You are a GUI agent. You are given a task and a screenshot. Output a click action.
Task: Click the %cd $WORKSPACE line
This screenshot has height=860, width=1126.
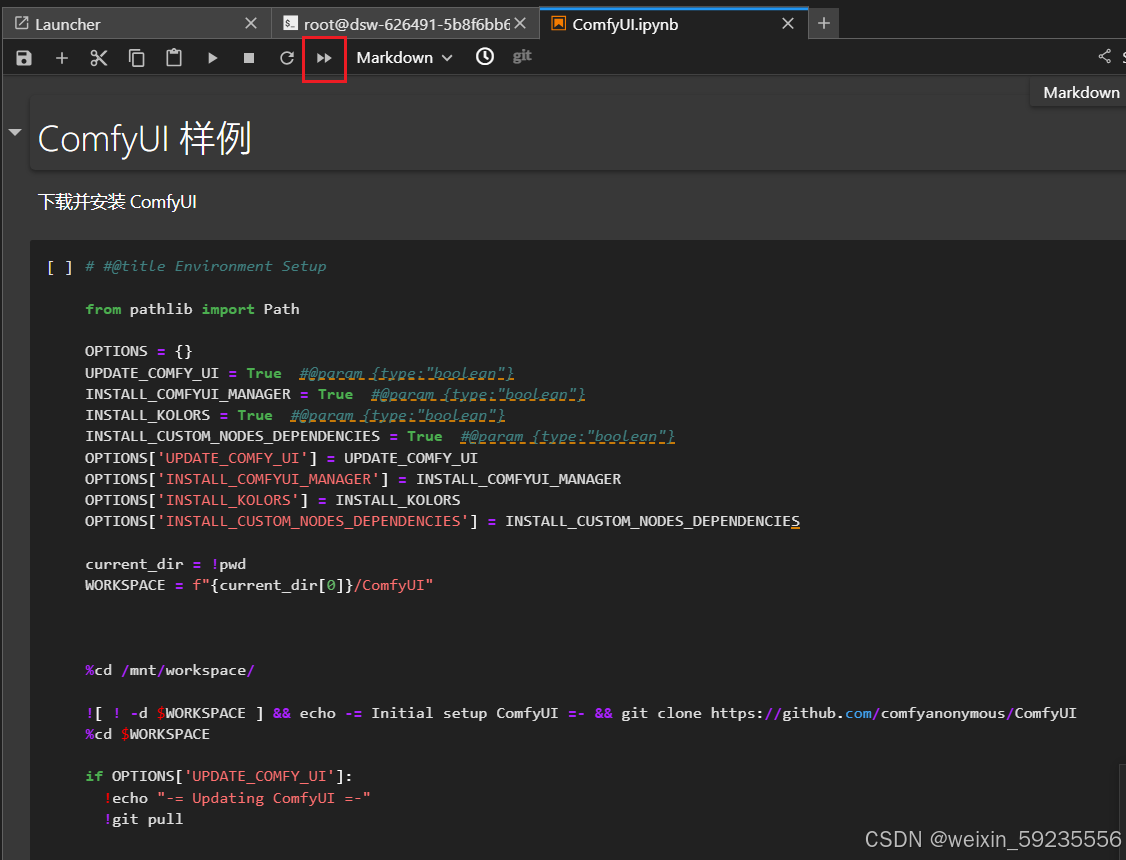pyautogui.click(x=147, y=734)
